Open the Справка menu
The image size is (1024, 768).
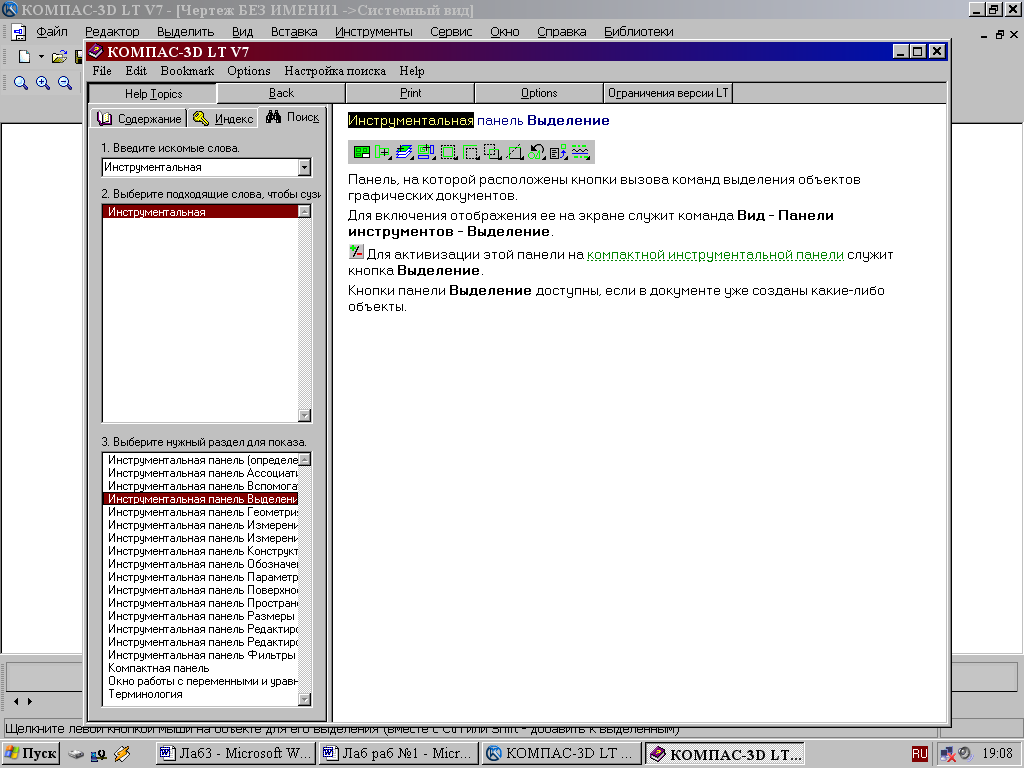coord(562,31)
